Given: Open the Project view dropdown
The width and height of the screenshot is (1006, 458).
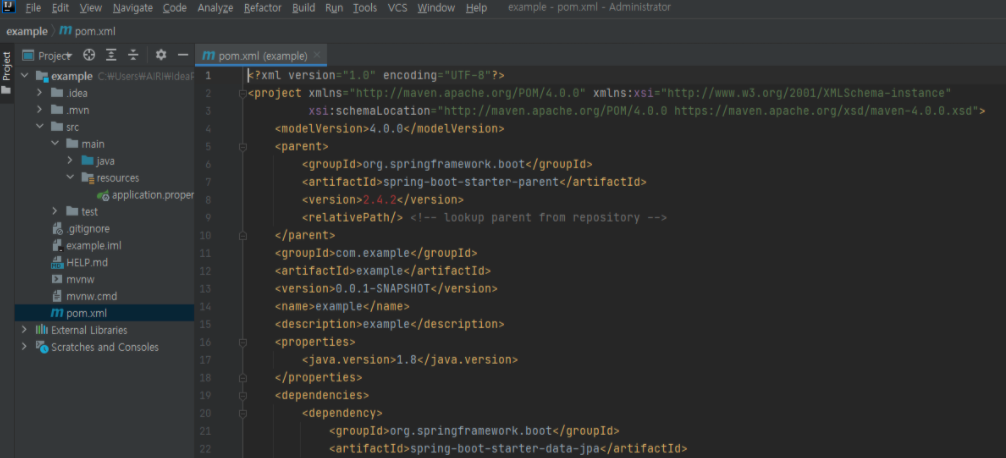Looking at the screenshot, I should click(x=47, y=55).
